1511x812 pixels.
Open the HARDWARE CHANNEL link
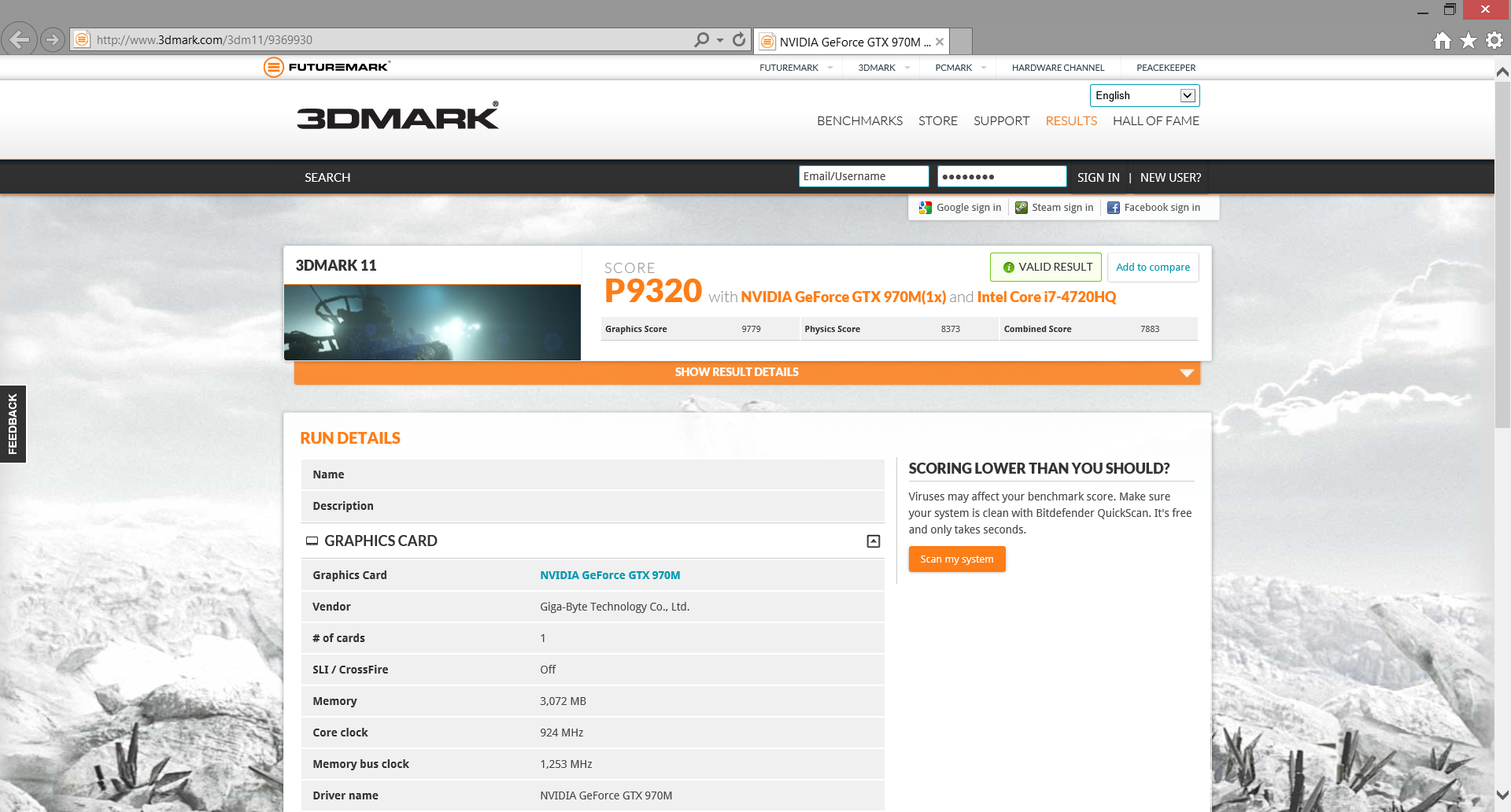1058,68
